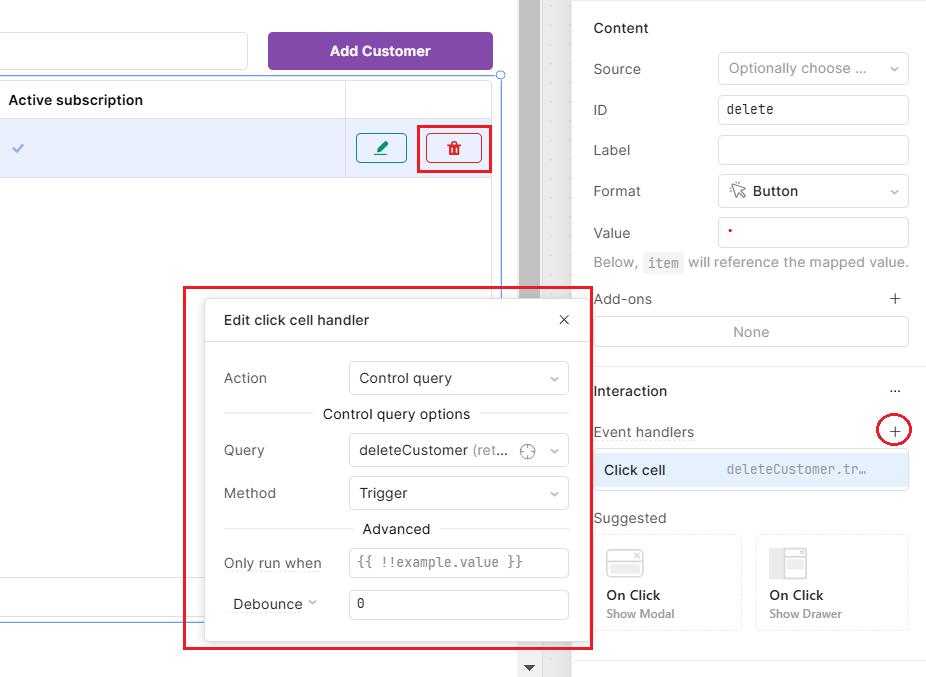Screen dimensions: 926x677
Task: Click the red trash delete icon button
Action: click(454, 148)
